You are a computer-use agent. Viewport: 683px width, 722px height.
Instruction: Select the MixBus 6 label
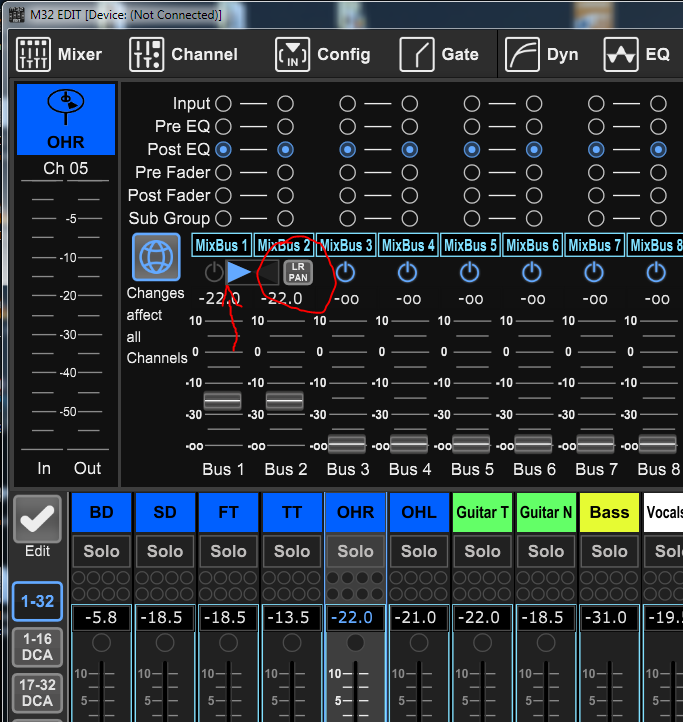532,245
